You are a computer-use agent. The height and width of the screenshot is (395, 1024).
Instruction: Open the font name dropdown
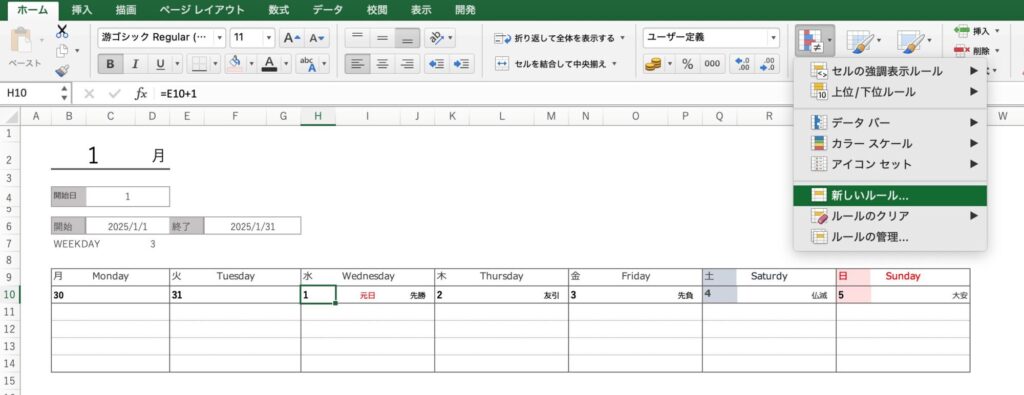pos(219,38)
